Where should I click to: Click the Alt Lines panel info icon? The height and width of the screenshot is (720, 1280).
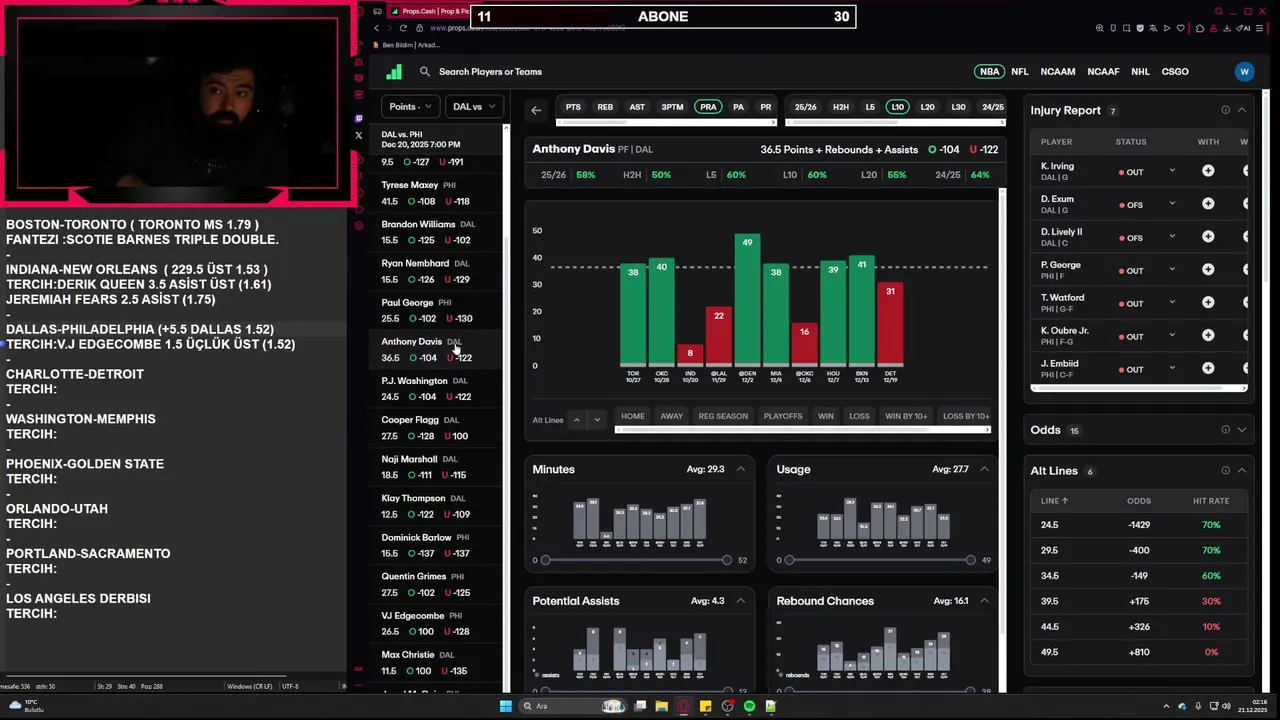tap(1225, 471)
